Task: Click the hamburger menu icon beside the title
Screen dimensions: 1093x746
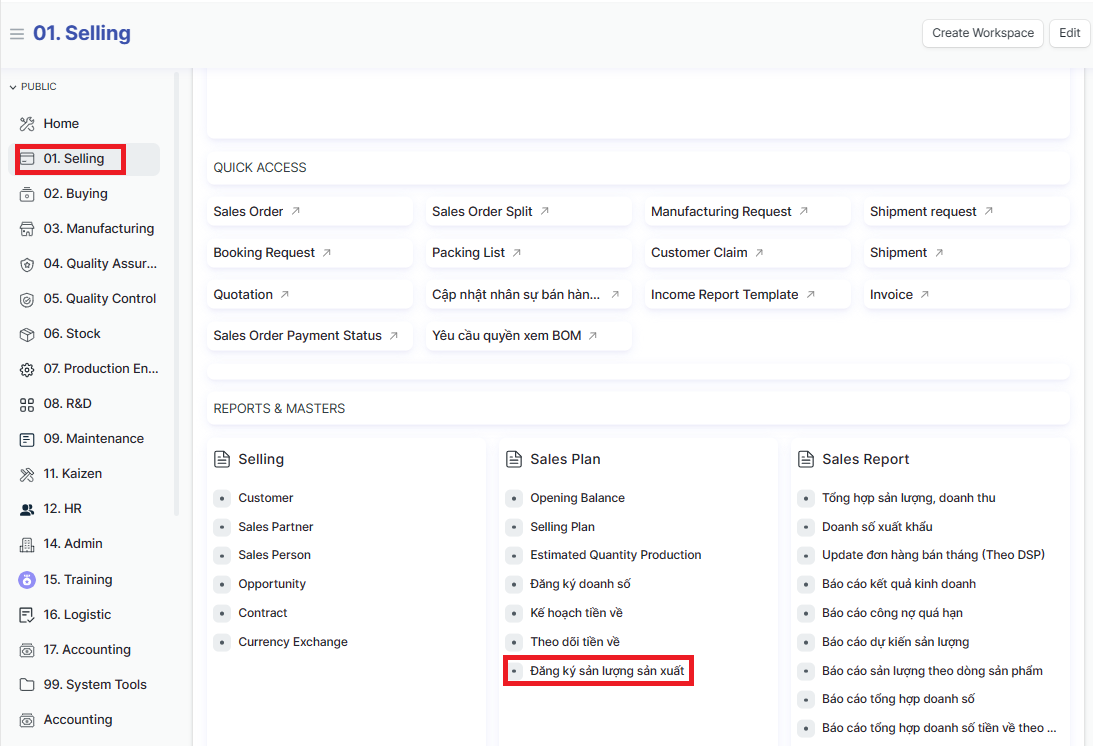Action: pos(16,34)
